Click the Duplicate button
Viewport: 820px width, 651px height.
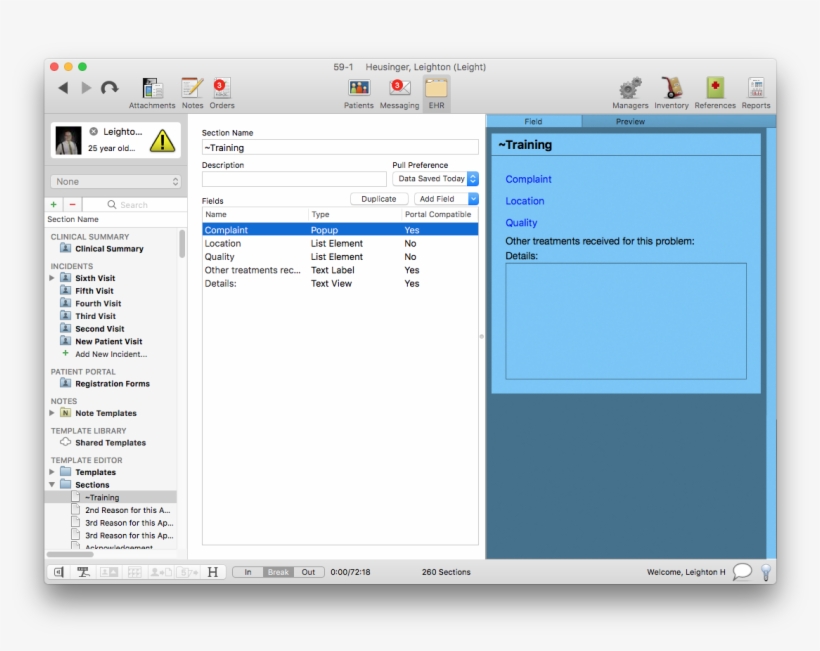tap(378, 198)
